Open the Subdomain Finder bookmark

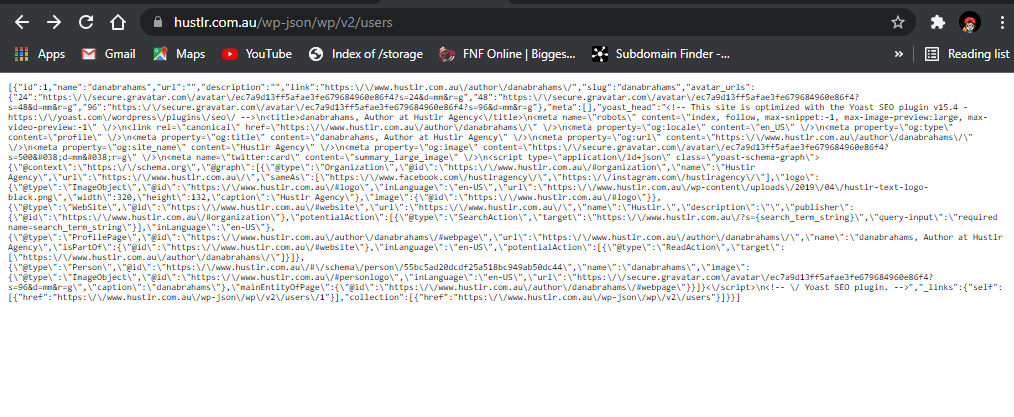[x=660, y=54]
